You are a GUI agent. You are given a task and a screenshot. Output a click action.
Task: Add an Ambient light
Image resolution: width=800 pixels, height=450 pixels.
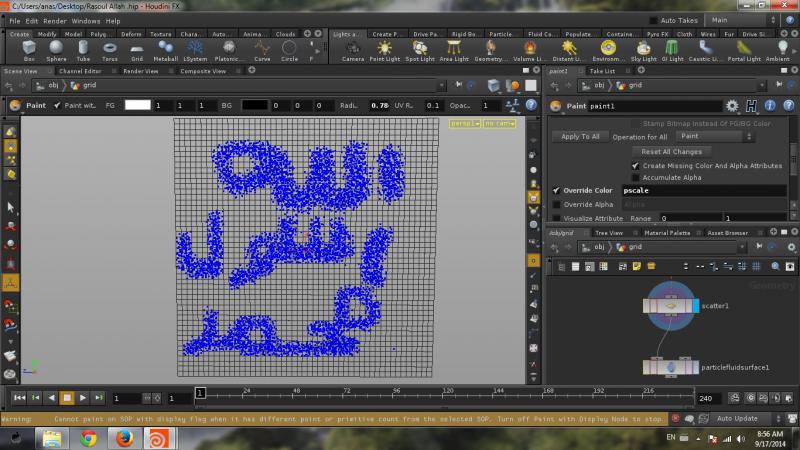[x=779, y=51]
